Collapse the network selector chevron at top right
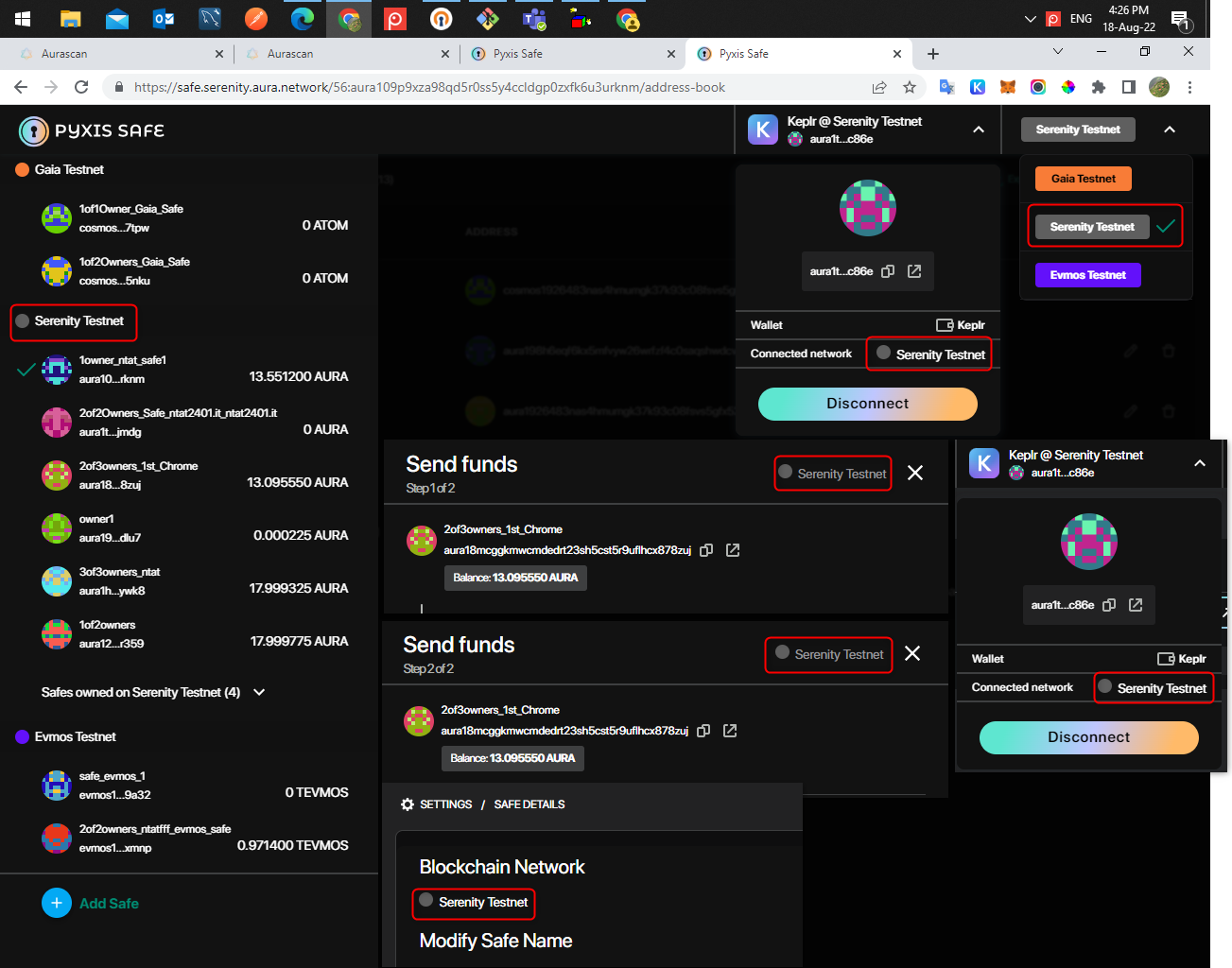 point(1170,130)
